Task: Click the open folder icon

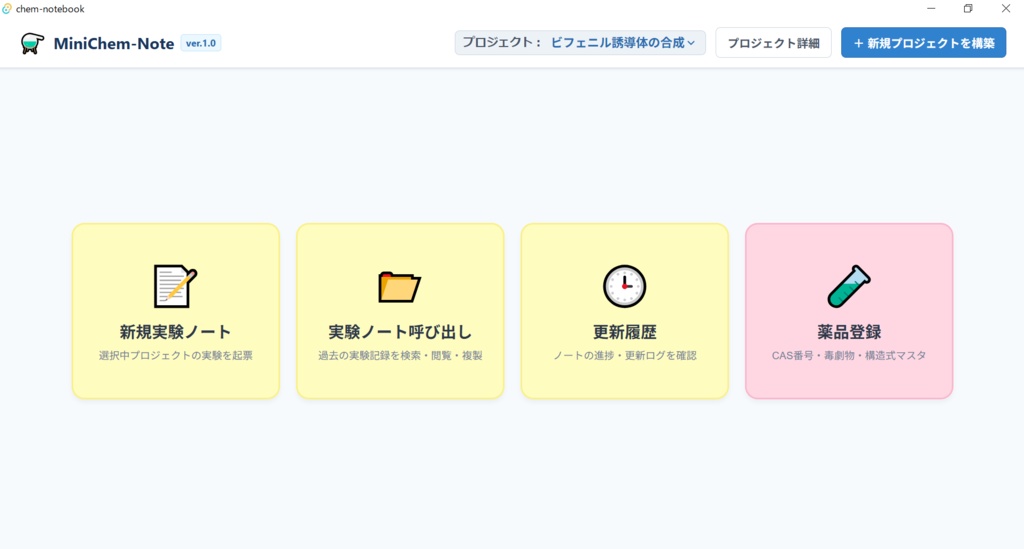Action: [x=400, y=287]
